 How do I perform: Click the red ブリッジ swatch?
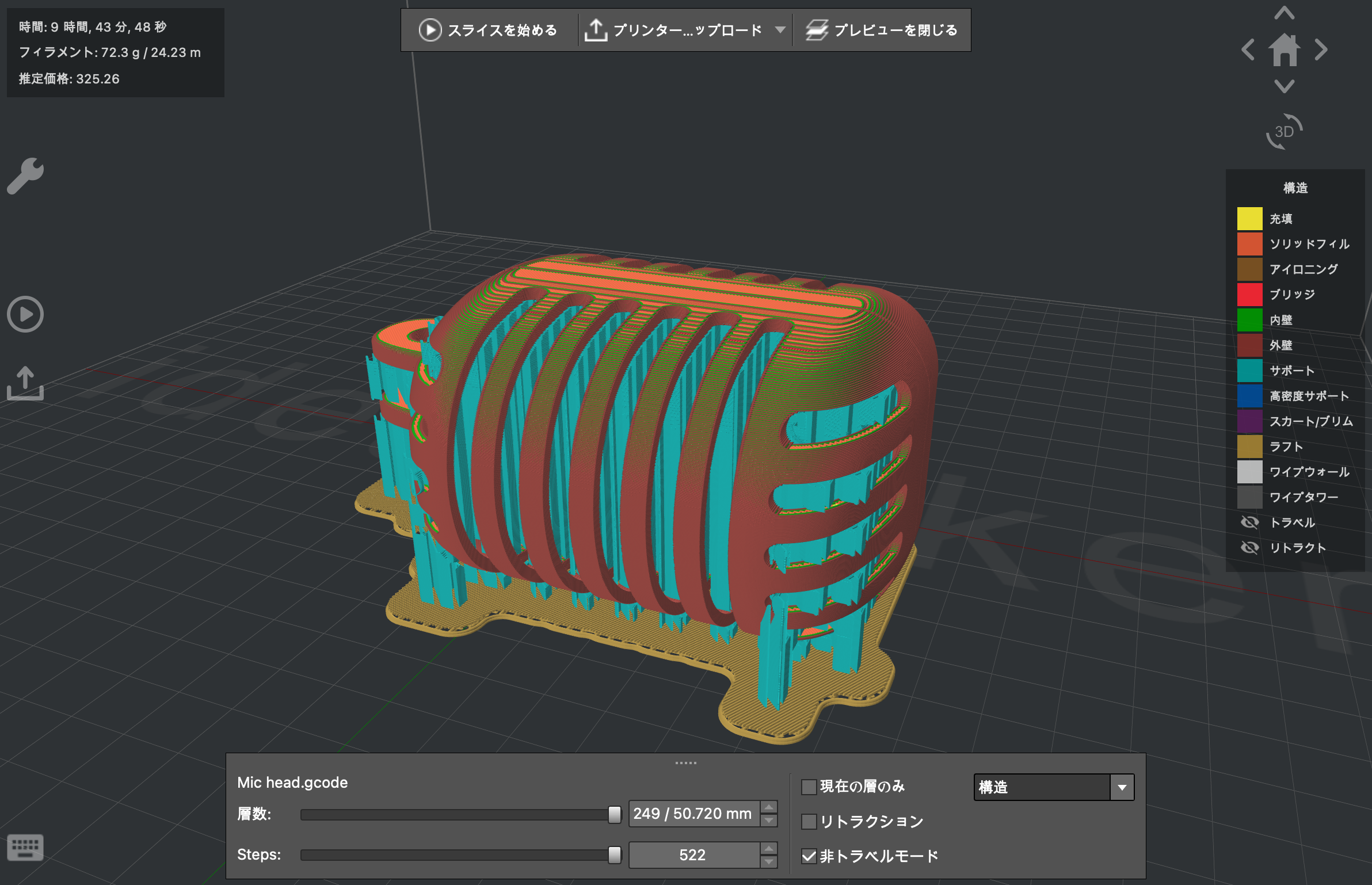pyautogui.click(x=1249, y=295)
